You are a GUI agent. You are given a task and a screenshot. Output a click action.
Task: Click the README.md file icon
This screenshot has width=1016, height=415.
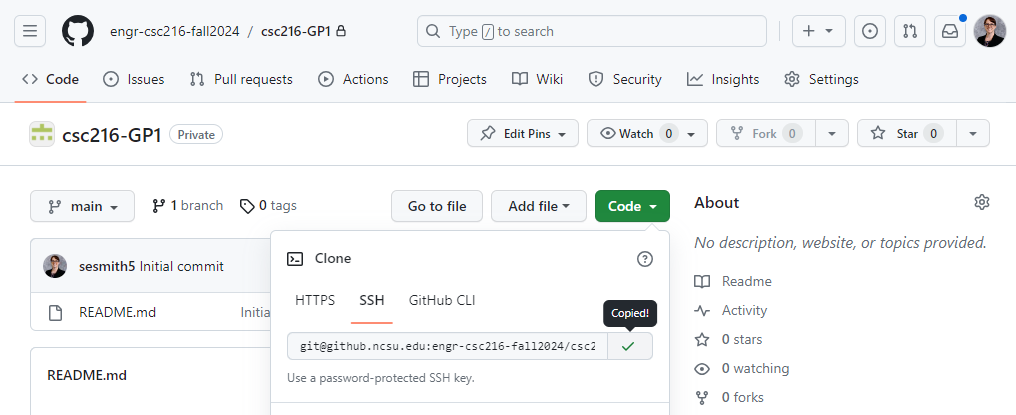point(56,313)
